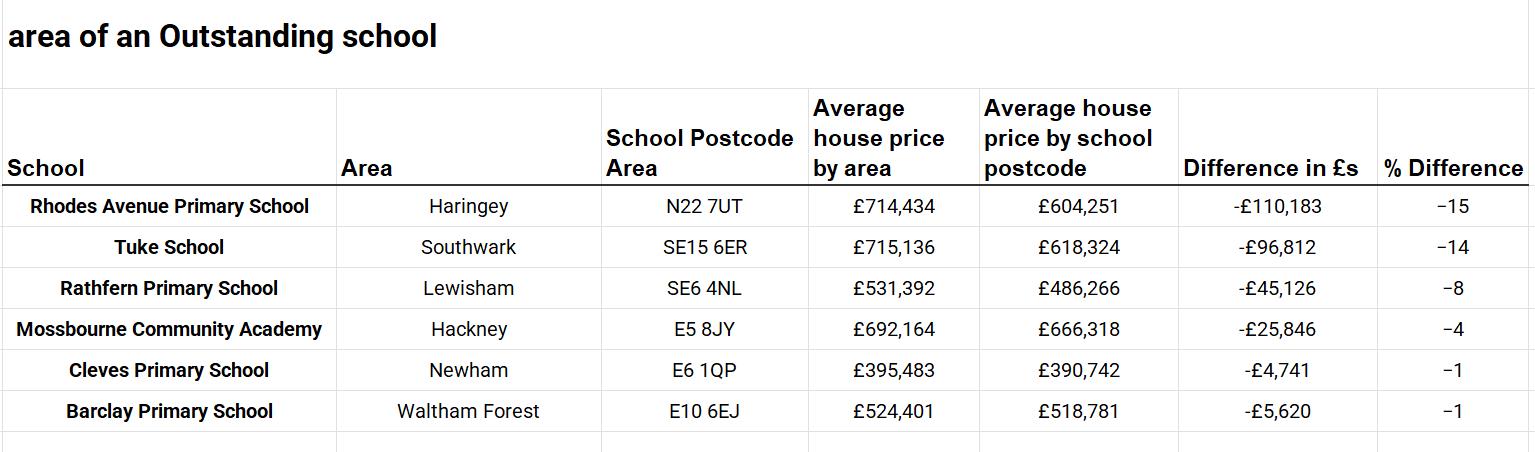Click the 'School Postcode Area' header cell

[699, 153]
